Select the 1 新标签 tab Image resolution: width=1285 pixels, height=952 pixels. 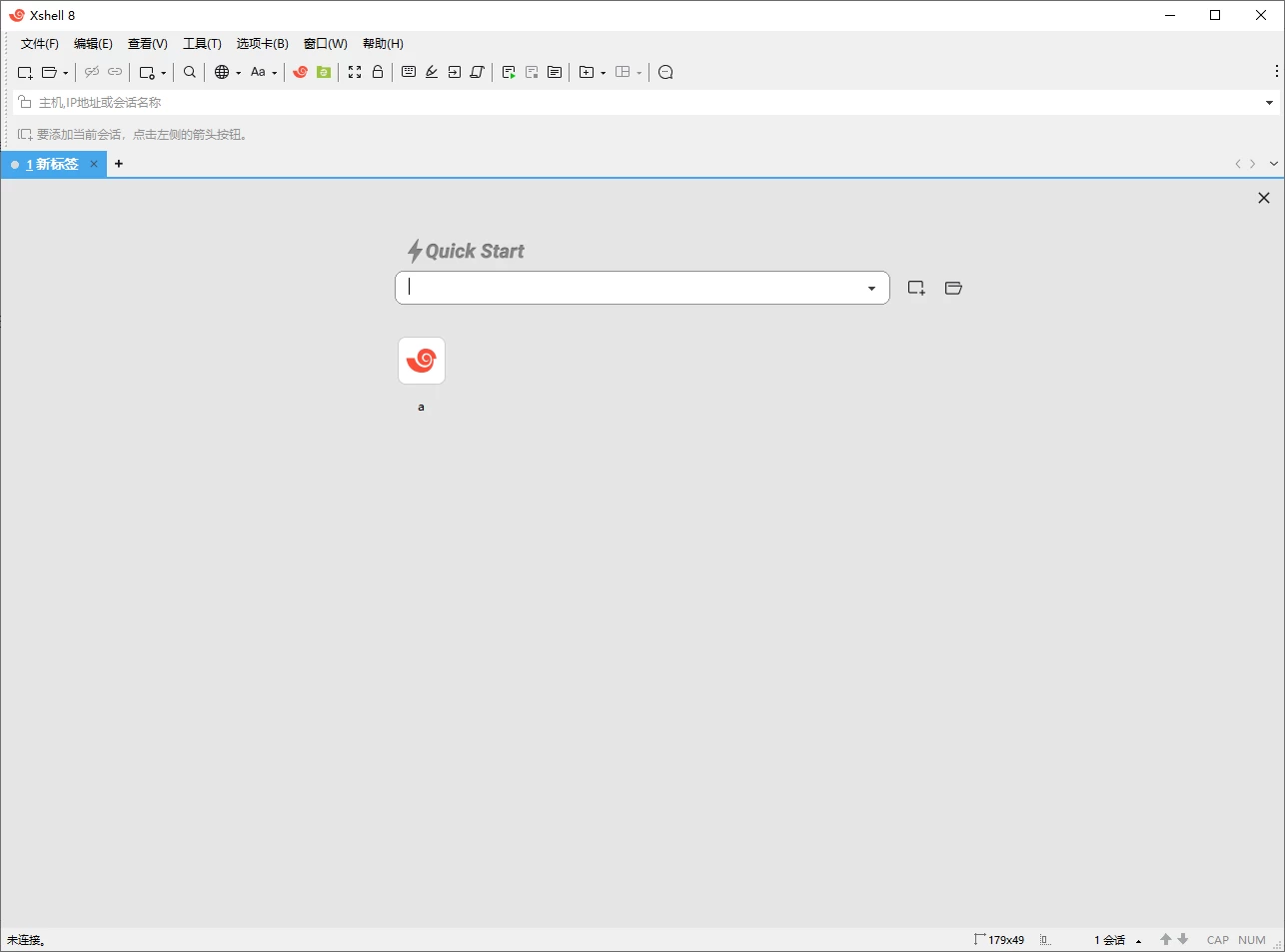click(x=52, y=165)
